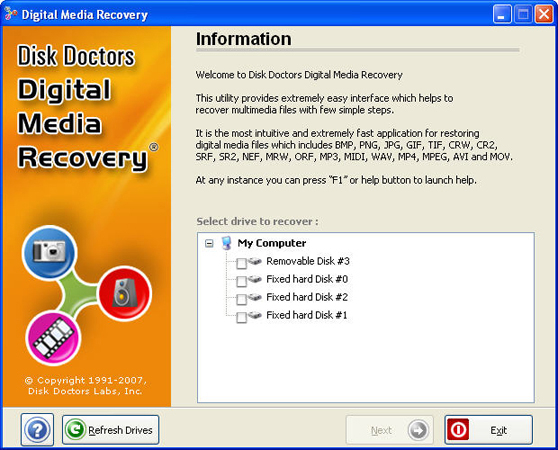
Task: Click the magenta film strip icon
Action: click(x=53, y=338)
